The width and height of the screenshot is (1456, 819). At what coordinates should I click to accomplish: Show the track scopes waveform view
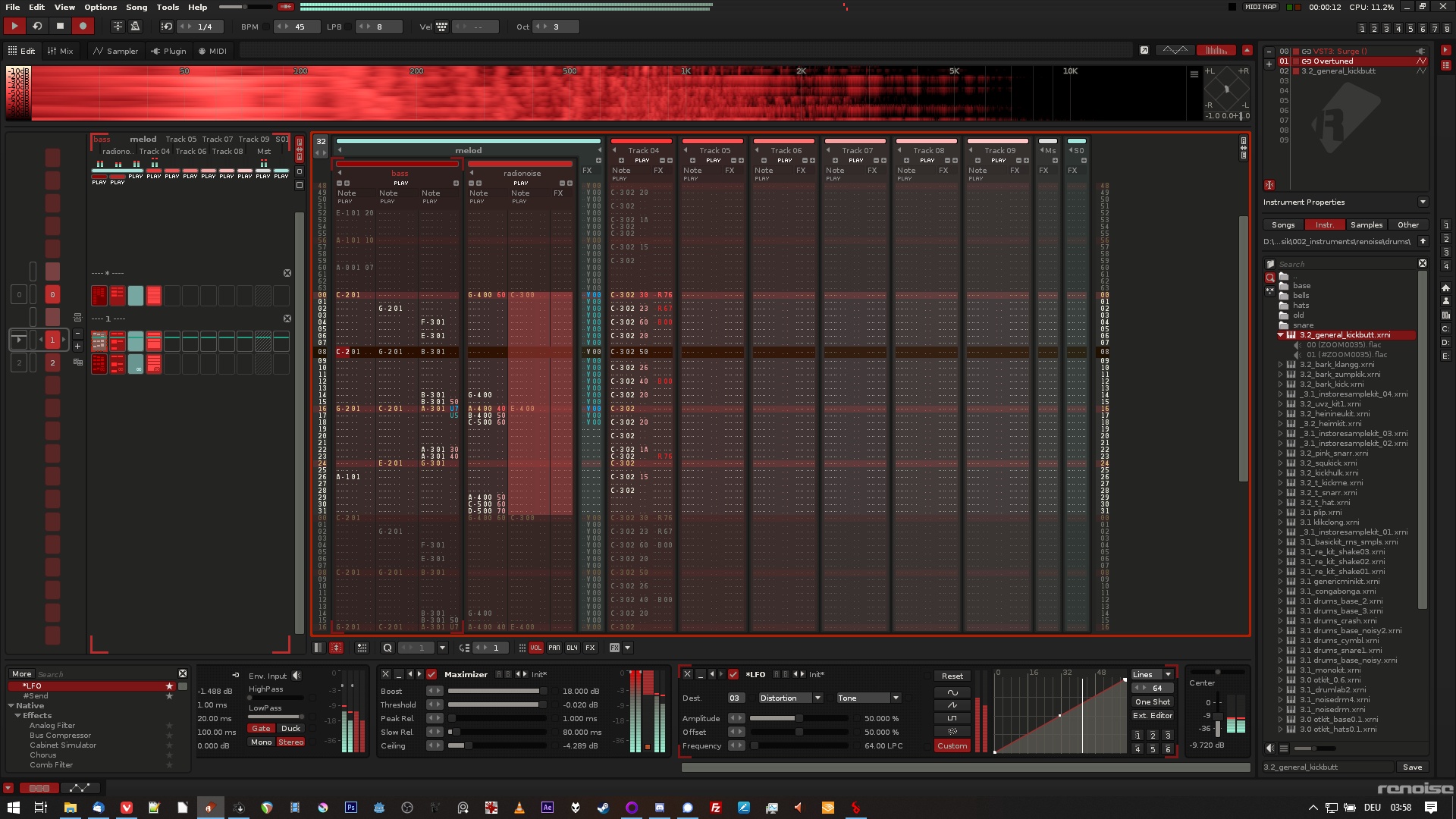[x=1175, y=50]
